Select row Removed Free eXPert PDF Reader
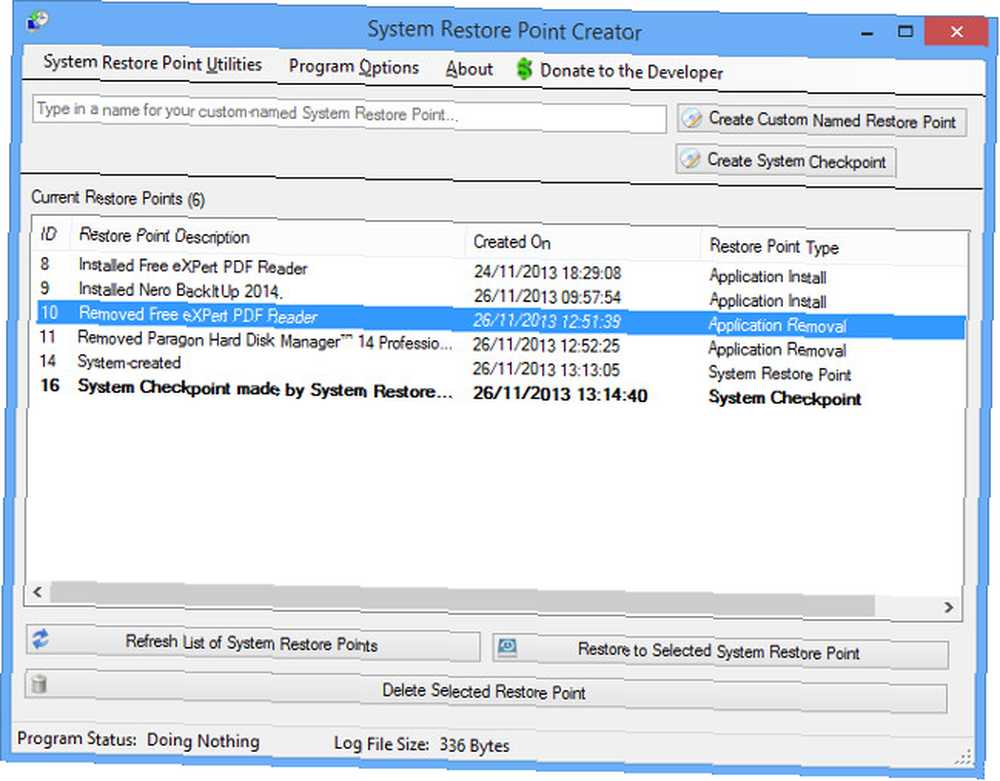Viewport: 1000px width, 781px height. 500,319
